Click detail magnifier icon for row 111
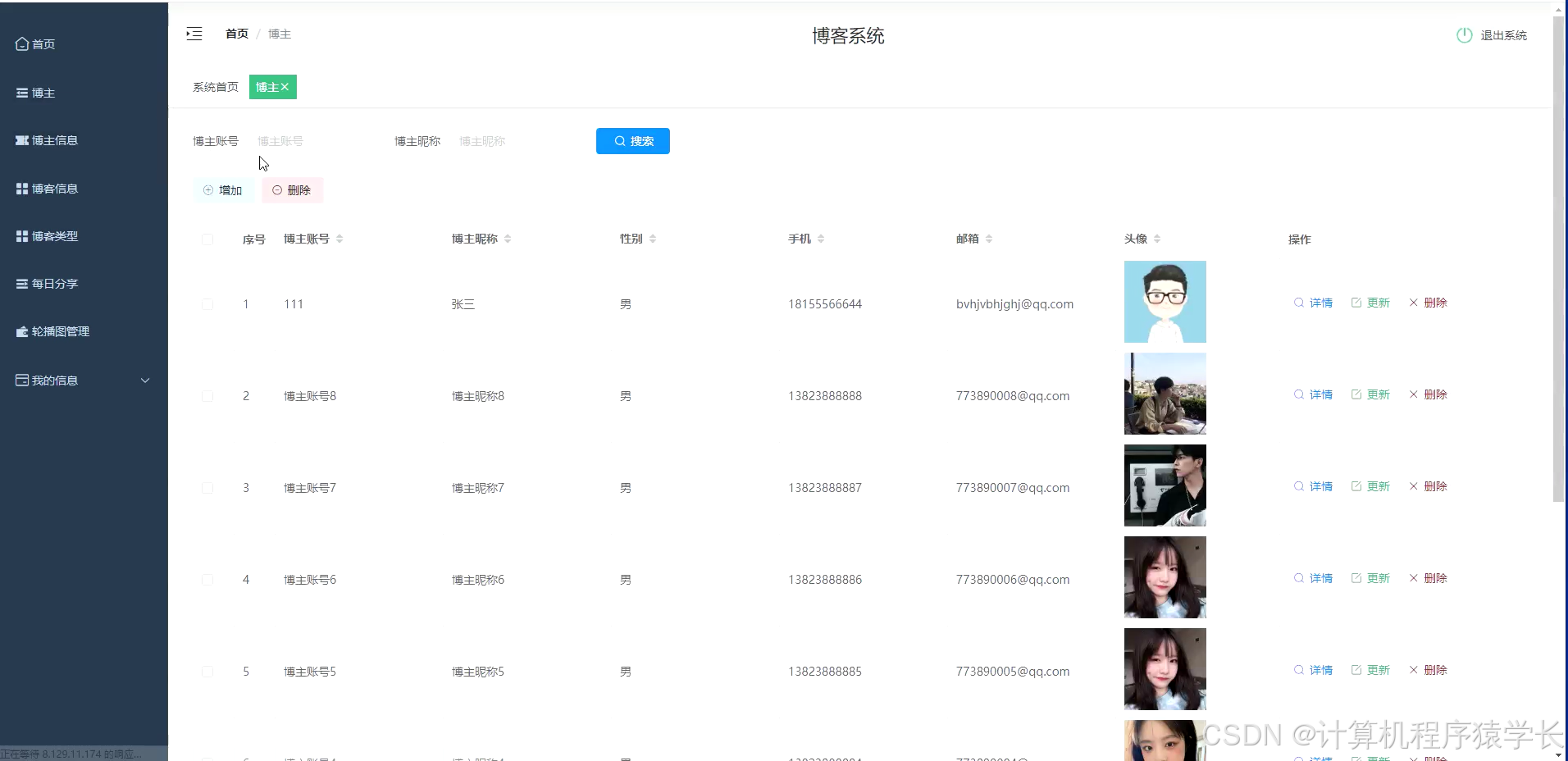The height and width of the screenshot is (761, 1568). point(1299,303)
